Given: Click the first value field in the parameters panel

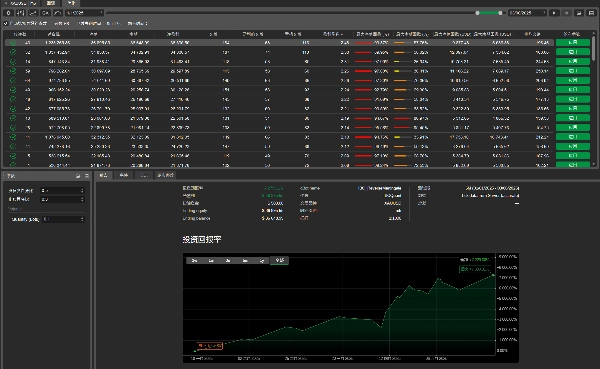Looking at the screenshot, I should [x=62, y=190].
